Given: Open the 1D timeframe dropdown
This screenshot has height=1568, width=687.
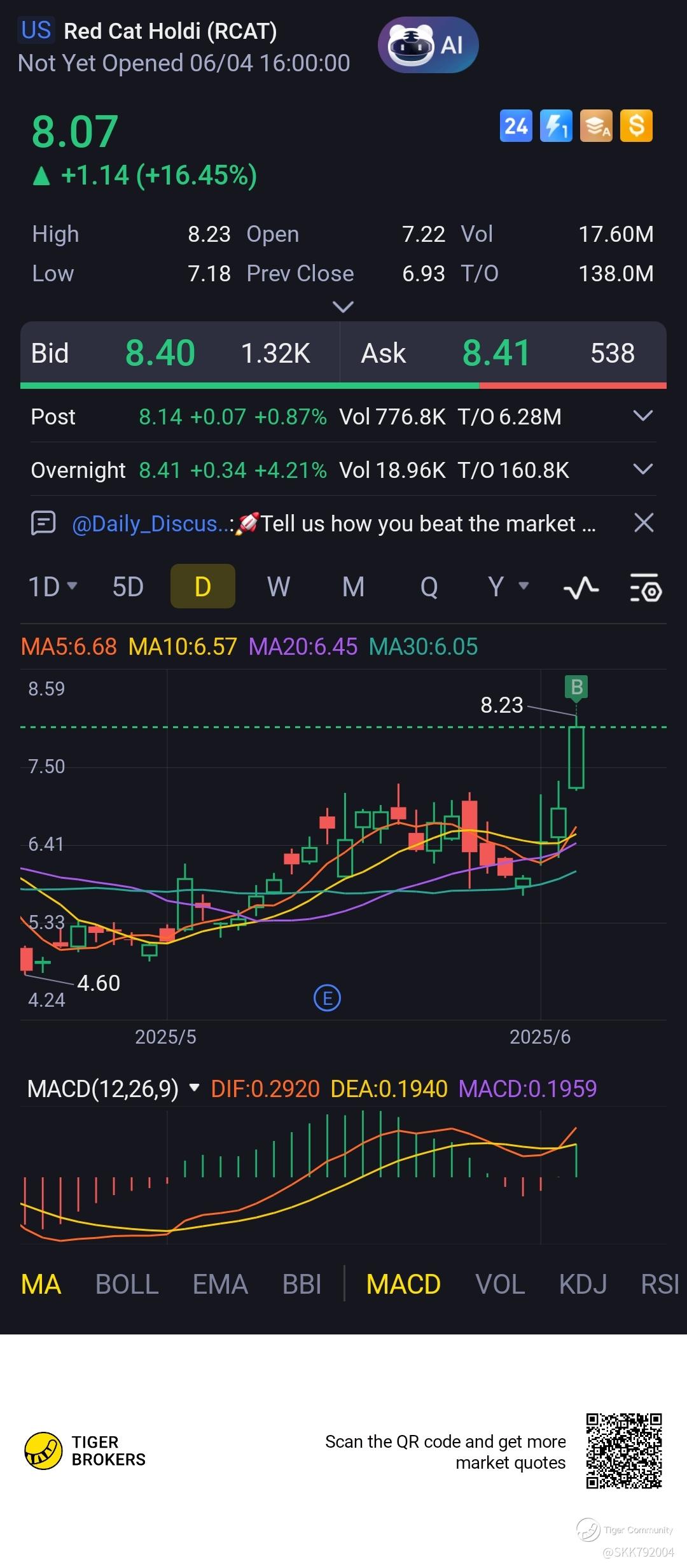Looking at the screenshot, I should click(x=53, y=587).
